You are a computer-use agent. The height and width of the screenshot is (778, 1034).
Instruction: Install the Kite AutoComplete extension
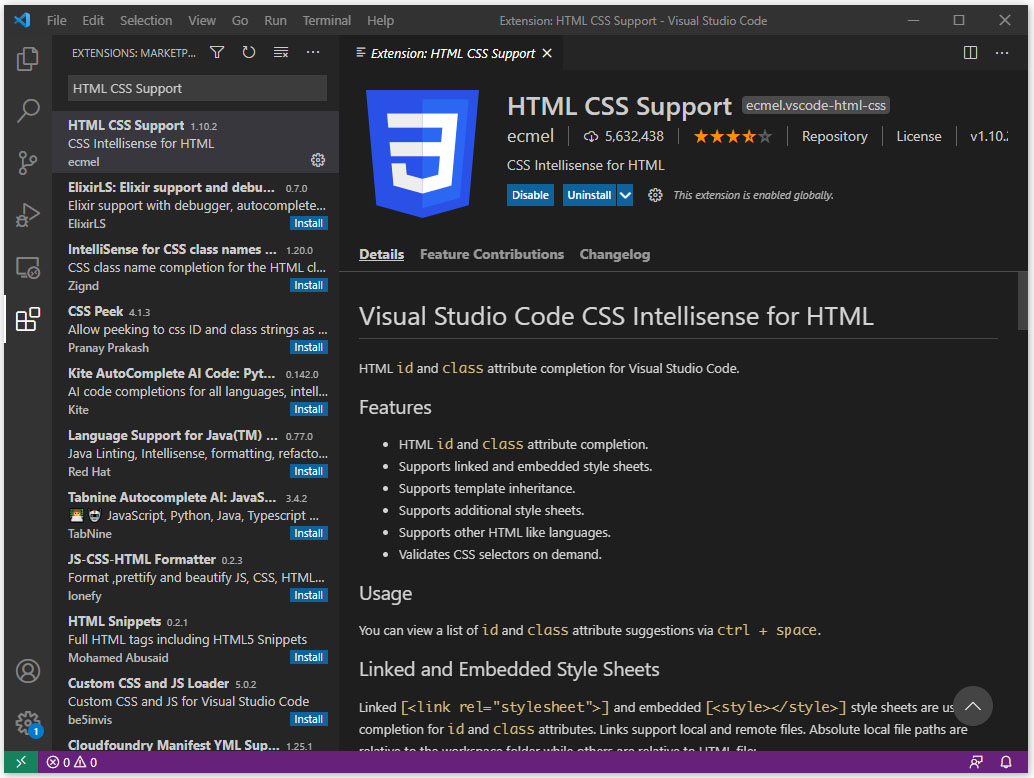[309, 409]
